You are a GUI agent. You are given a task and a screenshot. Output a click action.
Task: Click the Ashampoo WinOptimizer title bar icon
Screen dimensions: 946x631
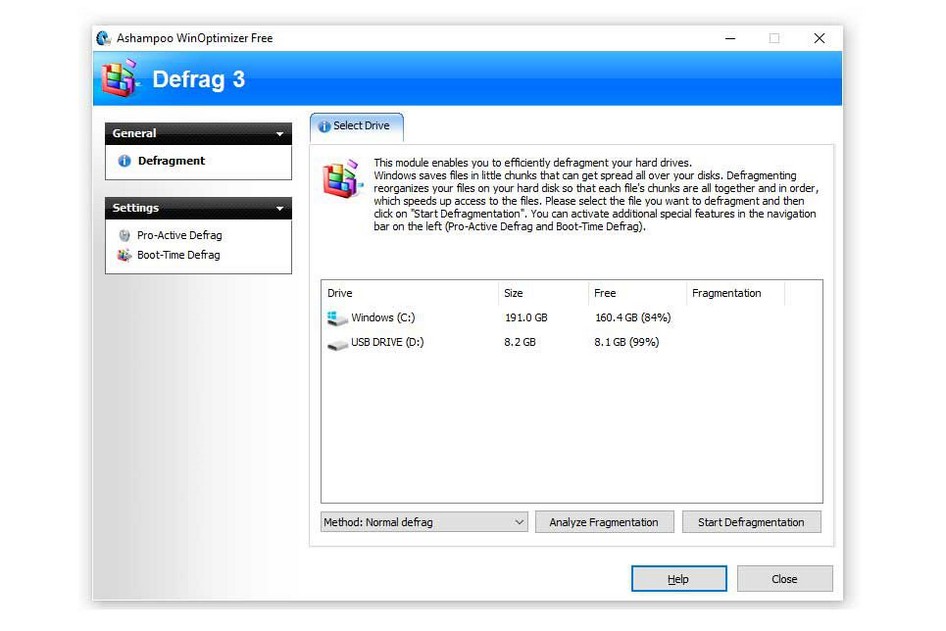coord(104,38)
